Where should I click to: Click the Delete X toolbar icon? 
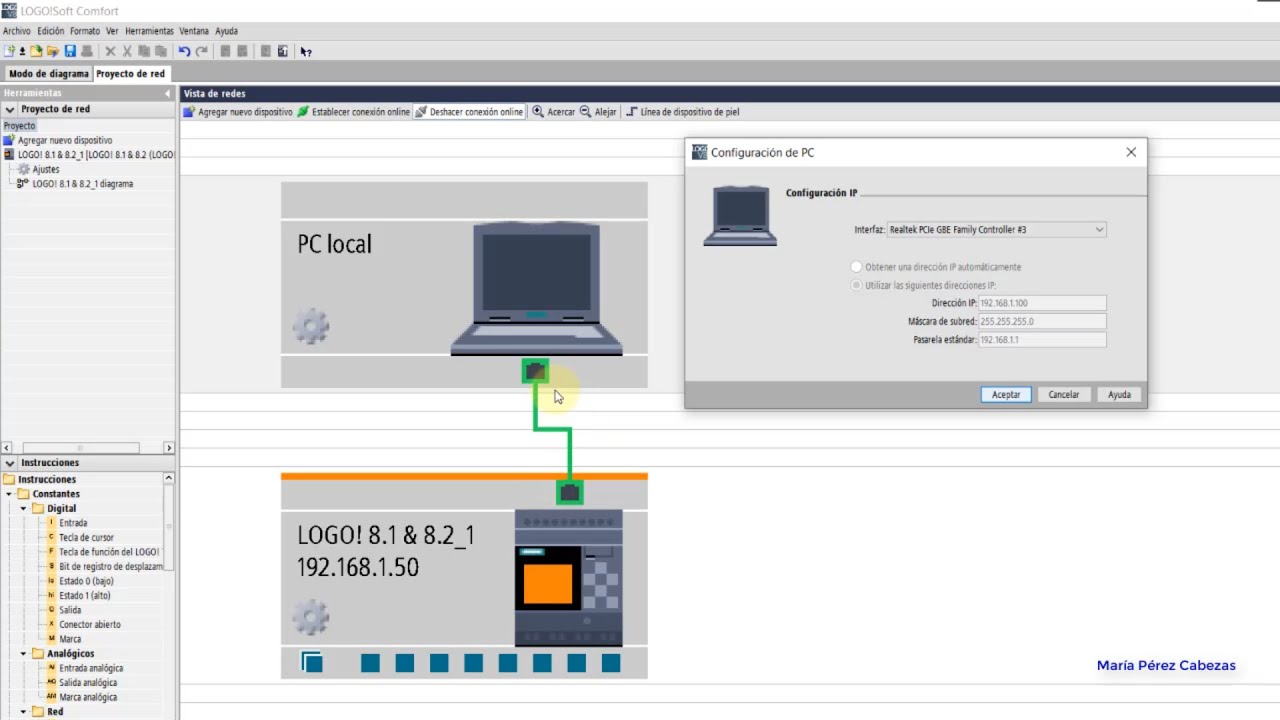click(x=110, y=51)
